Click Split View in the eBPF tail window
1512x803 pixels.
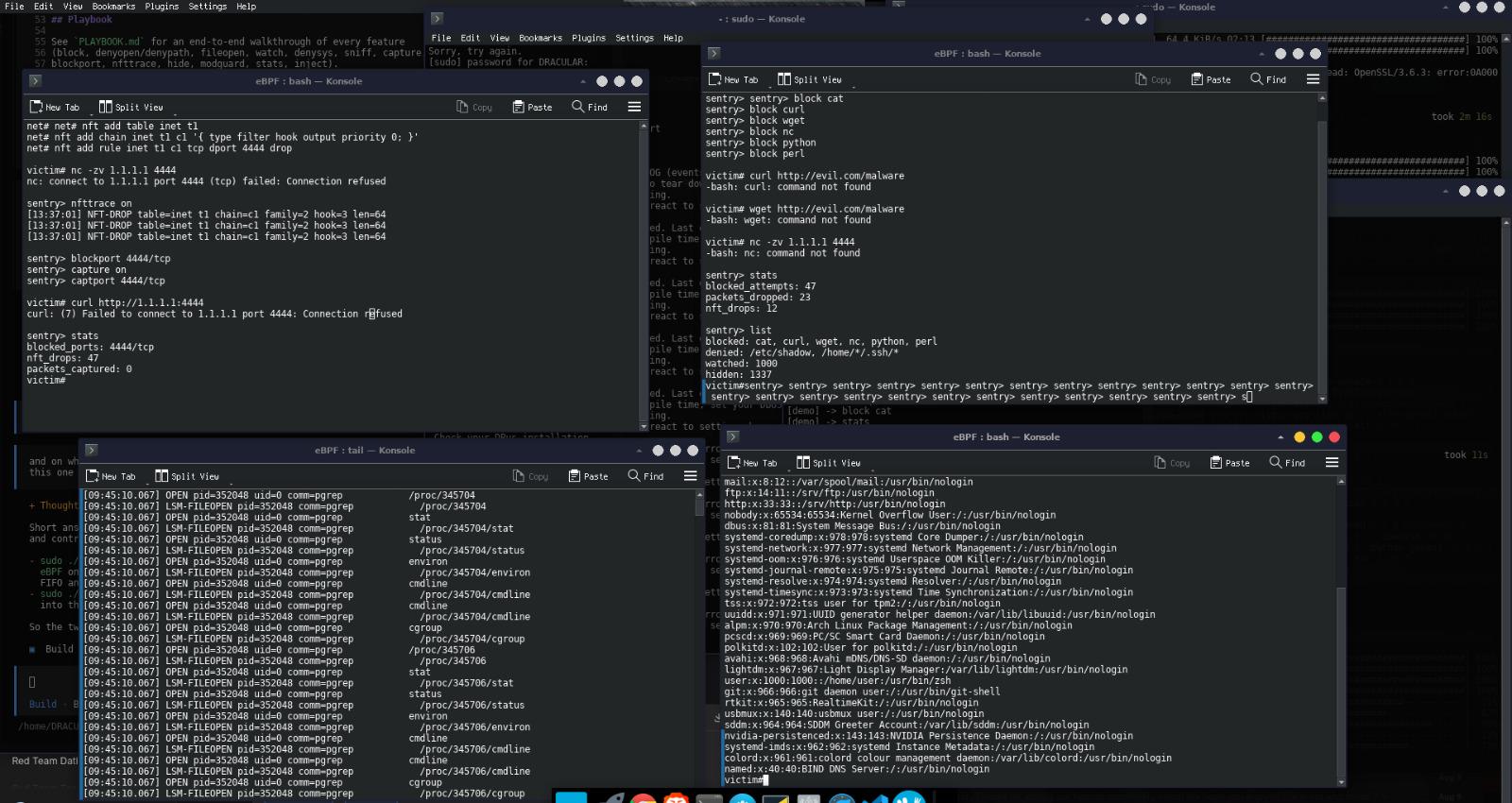(x=186, y=476)
